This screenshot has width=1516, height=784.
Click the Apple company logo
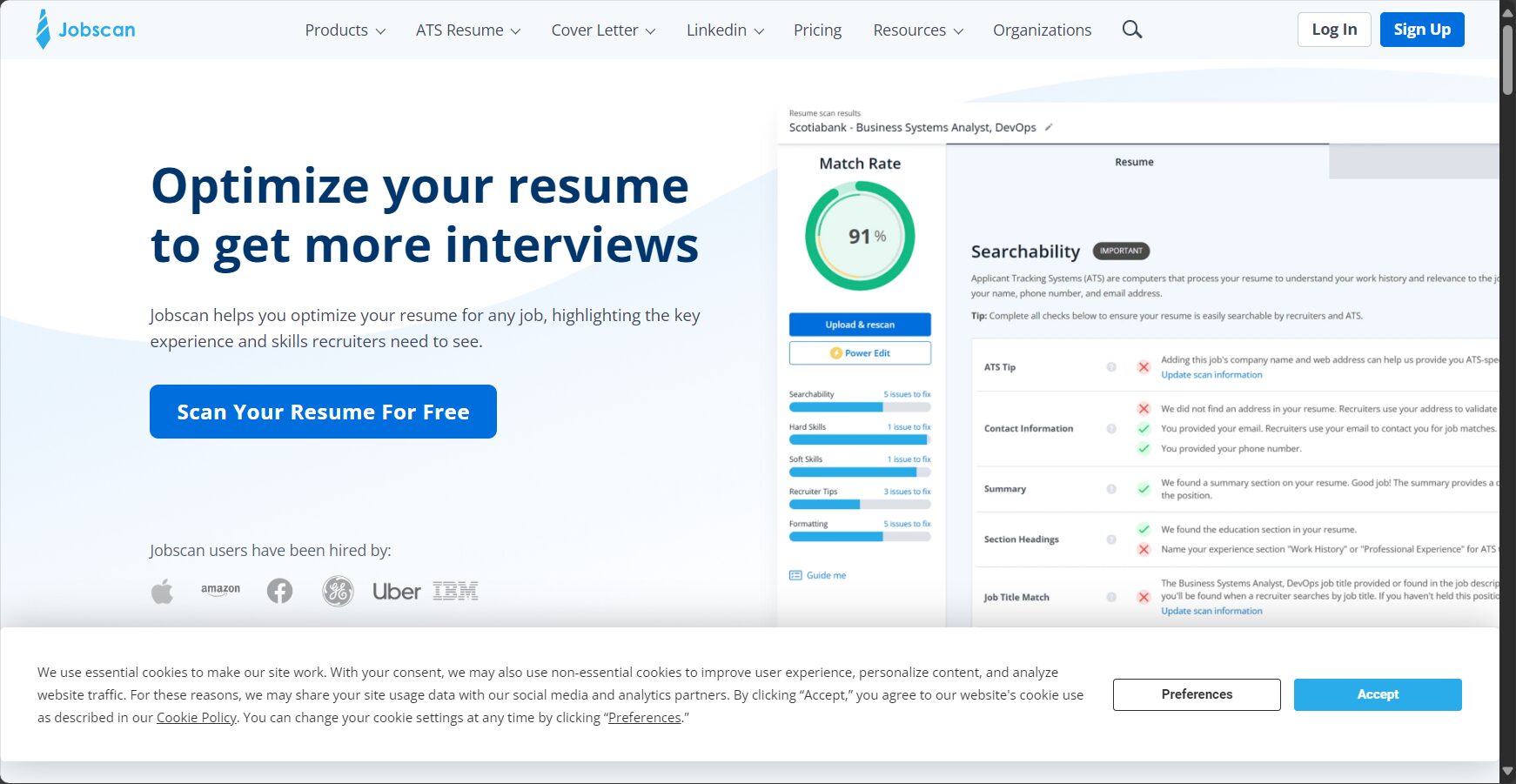tap(162, 592)
